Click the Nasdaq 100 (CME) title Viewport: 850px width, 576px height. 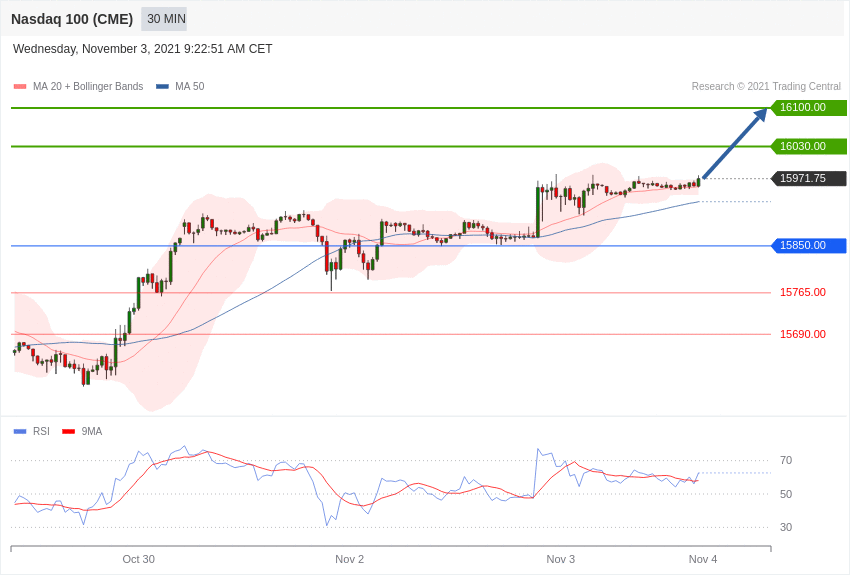click(72, 19)
